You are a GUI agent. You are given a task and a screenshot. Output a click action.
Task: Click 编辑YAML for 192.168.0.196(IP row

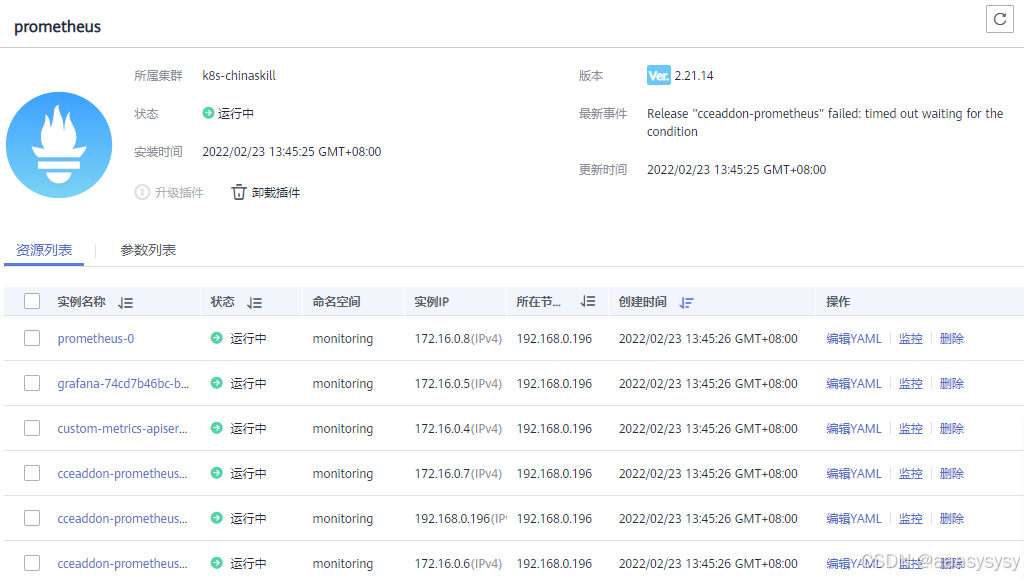(854, 519)
